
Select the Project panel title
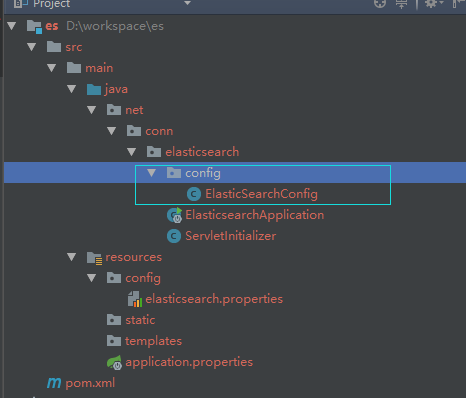(52, 4)
